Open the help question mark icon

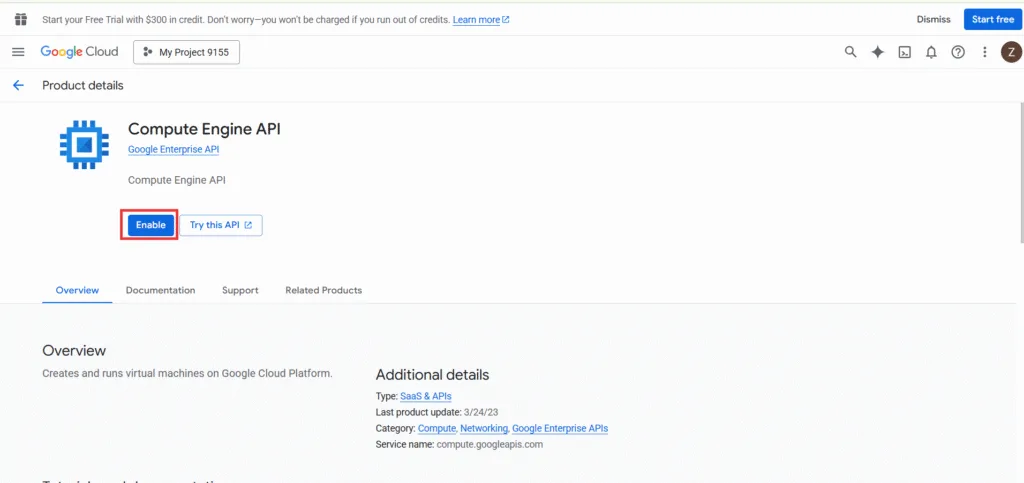pos(958,53)
